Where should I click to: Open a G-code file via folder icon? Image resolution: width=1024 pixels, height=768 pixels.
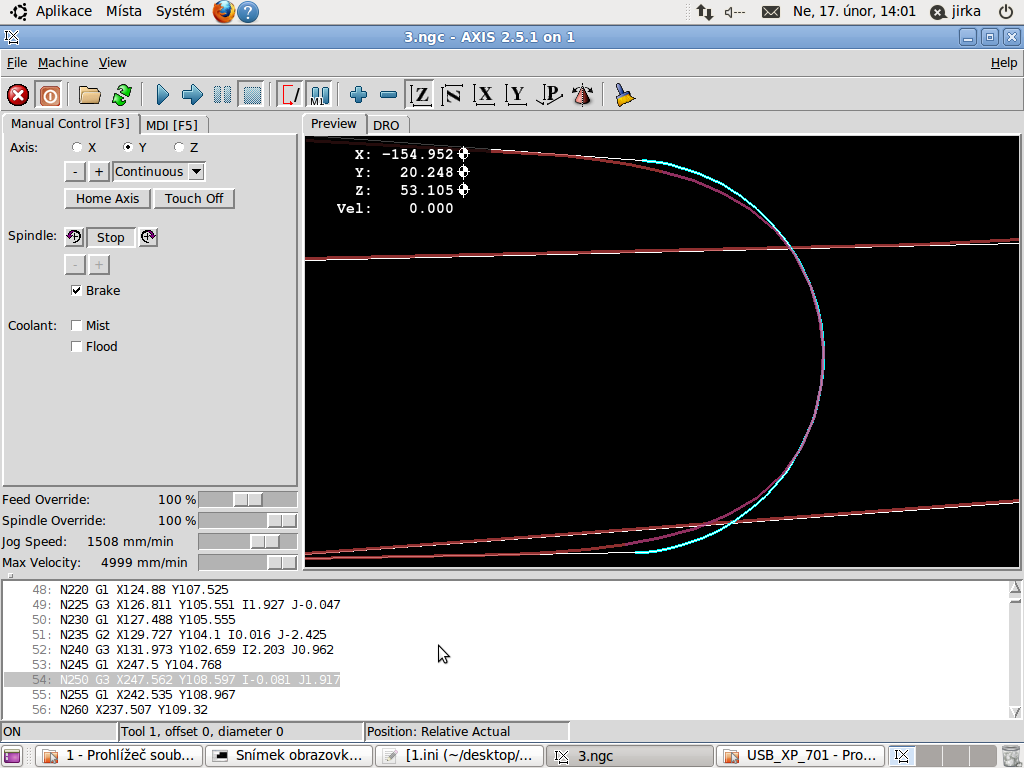point(90,95)
